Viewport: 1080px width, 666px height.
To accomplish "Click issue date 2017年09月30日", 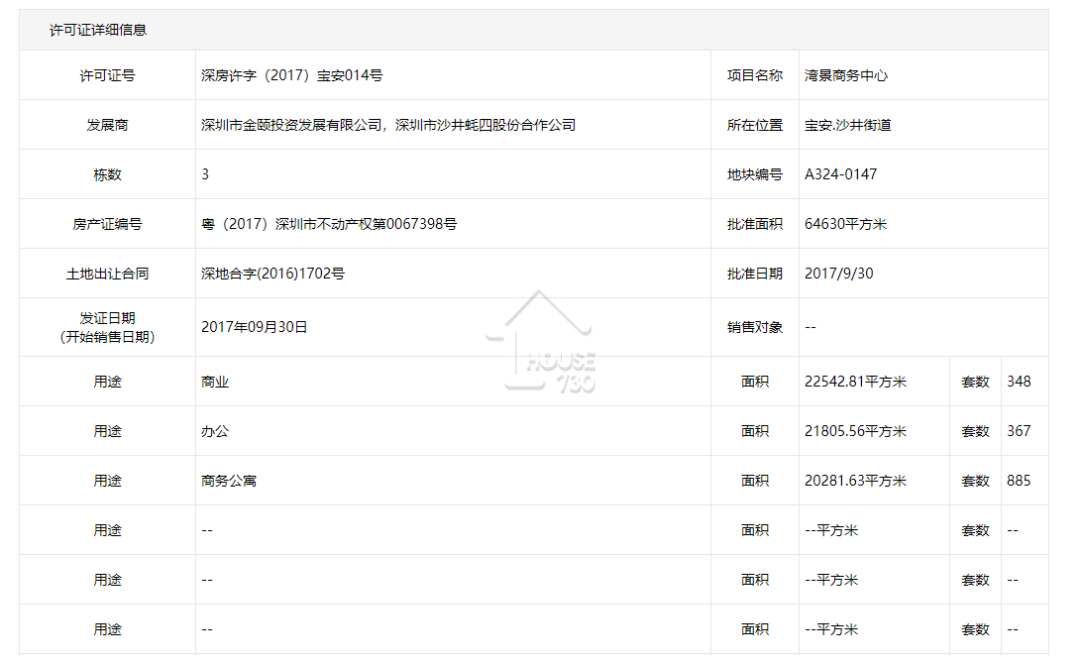I will [254, 327].
